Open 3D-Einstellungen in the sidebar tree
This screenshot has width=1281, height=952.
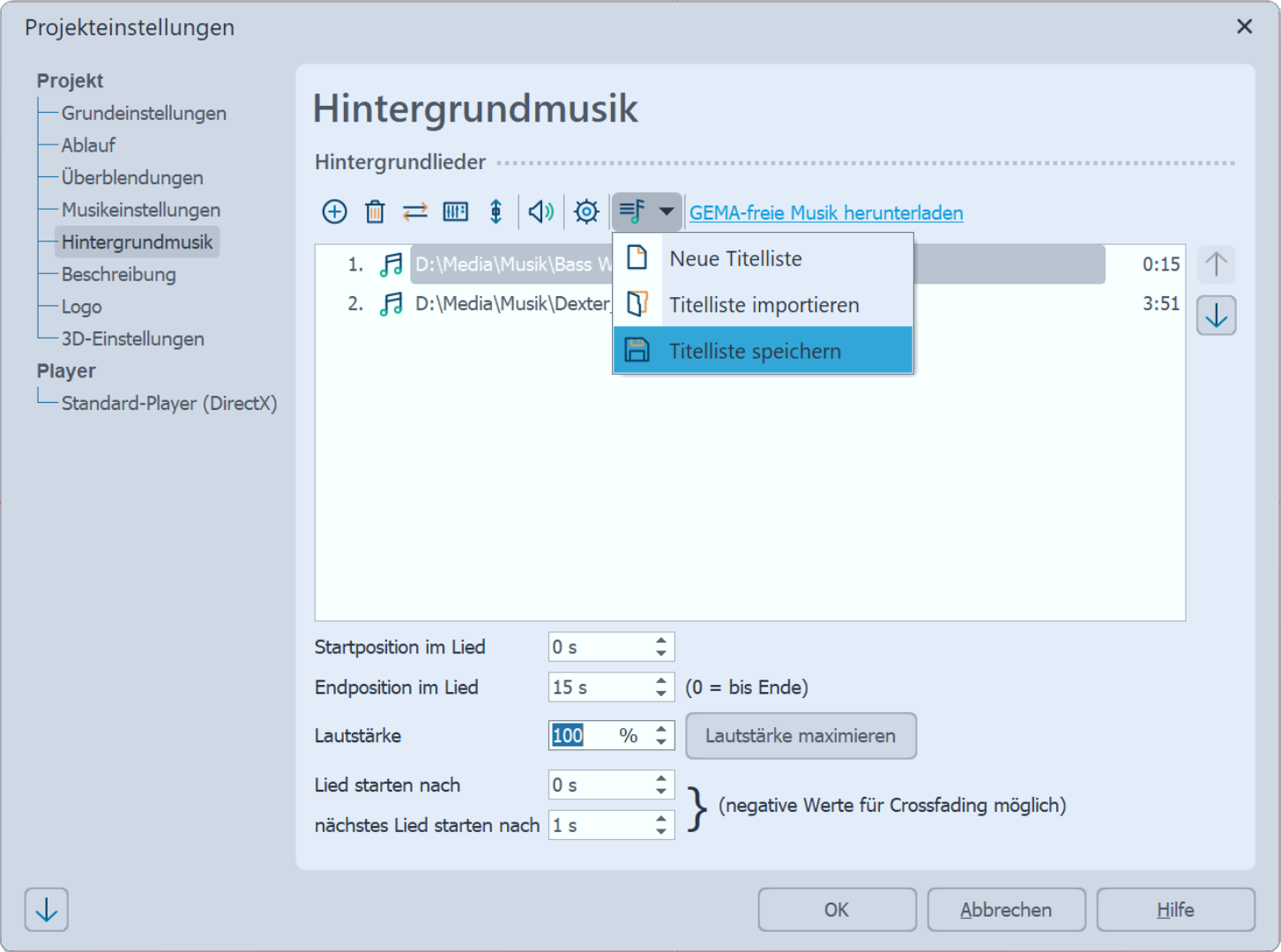click(x=132, y=338)
